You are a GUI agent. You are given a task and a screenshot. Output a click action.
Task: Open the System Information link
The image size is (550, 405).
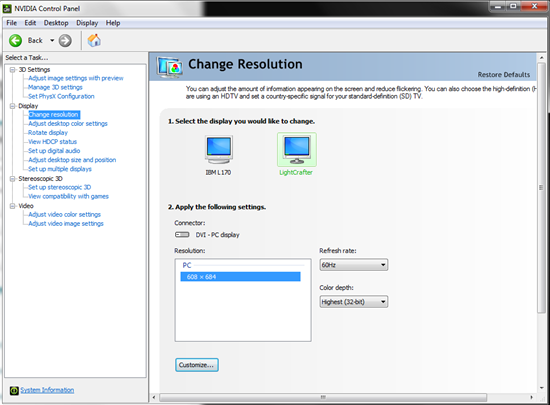coord(47,390)
